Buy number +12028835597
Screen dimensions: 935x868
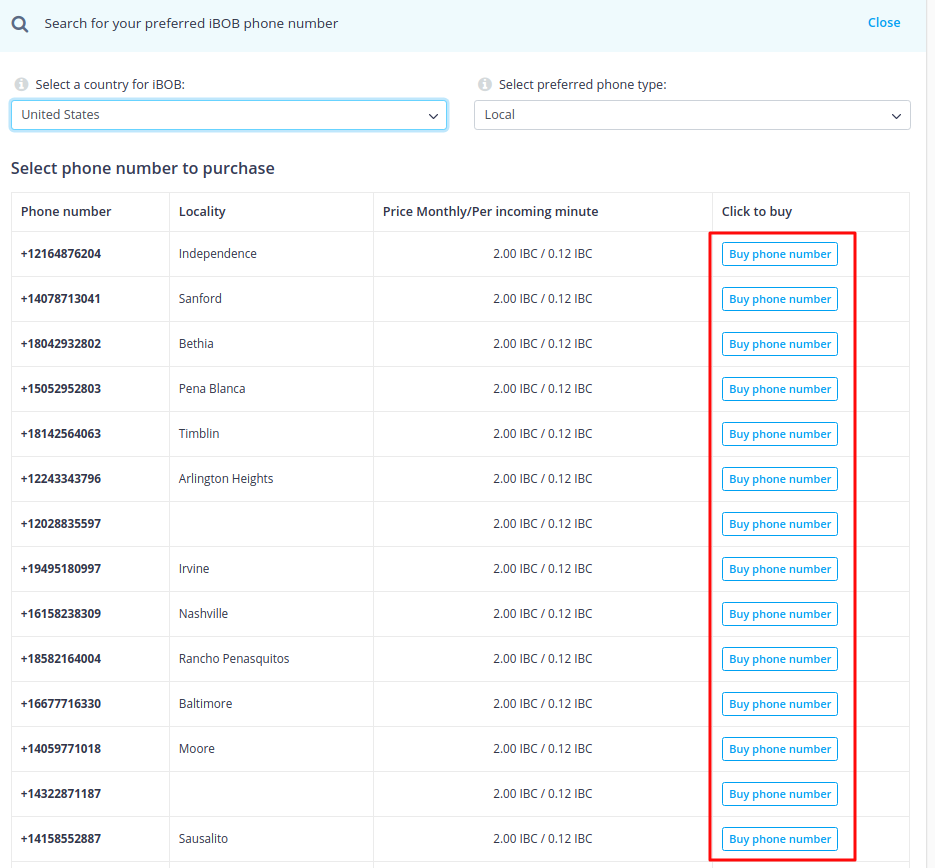pyautogui.click(x=780, y=524)
